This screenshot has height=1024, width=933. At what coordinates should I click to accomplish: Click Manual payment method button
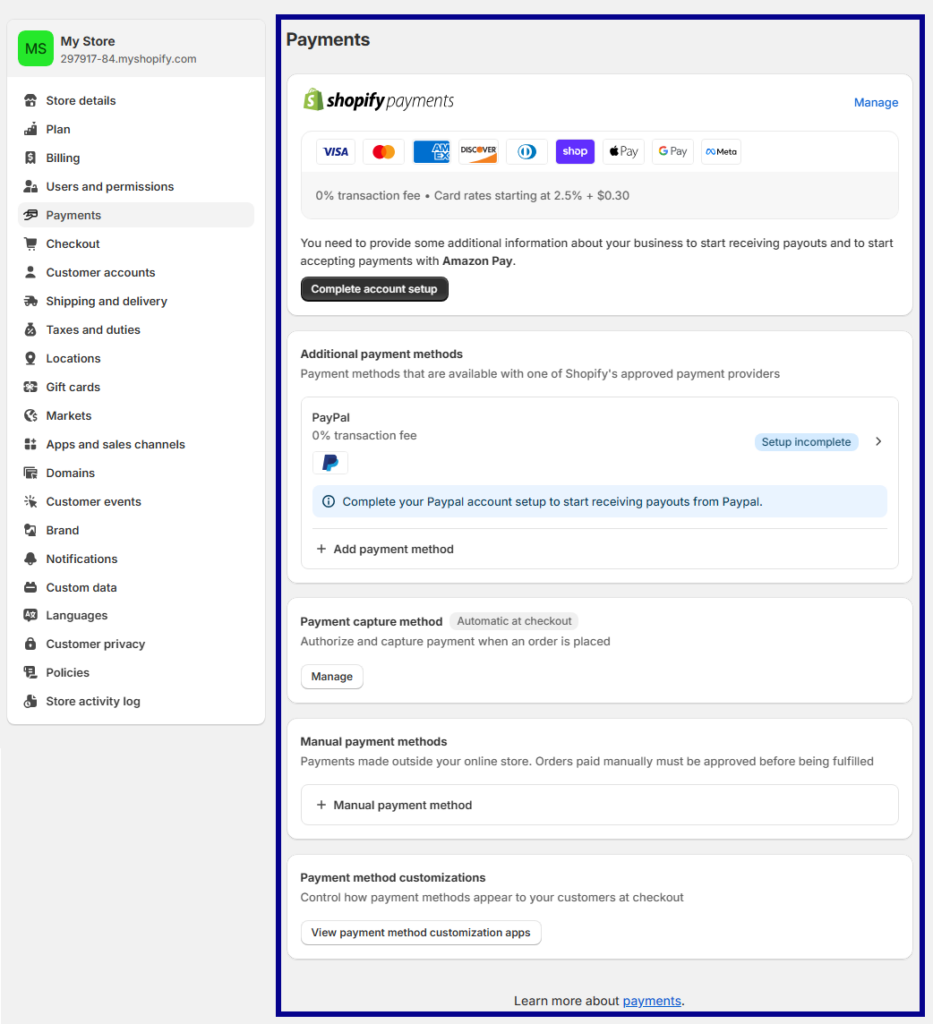tap(599, 805)
